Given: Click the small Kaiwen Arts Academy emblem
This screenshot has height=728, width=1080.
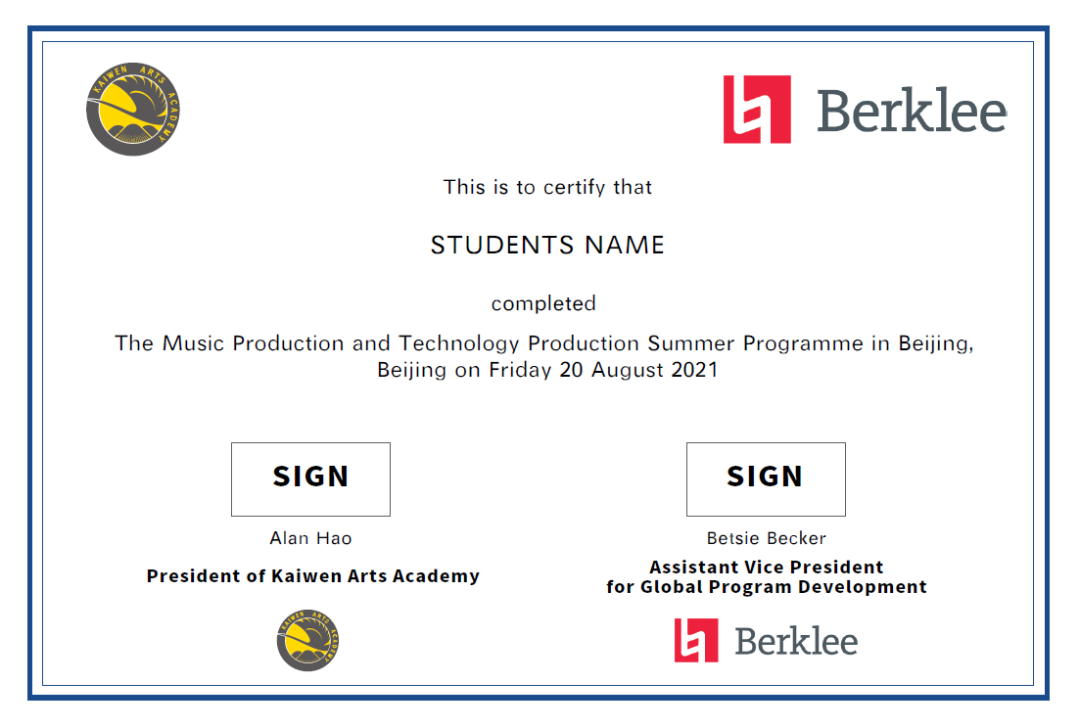Looking at the screenshot, I should pos(308,640).
